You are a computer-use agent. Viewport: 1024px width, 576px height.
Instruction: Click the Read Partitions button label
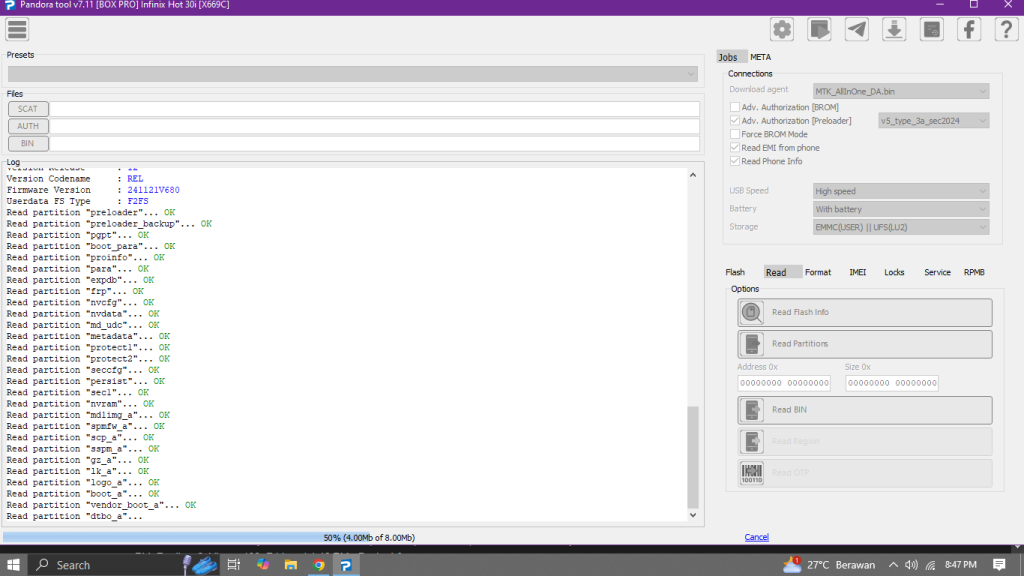click(x=800, y=344)
